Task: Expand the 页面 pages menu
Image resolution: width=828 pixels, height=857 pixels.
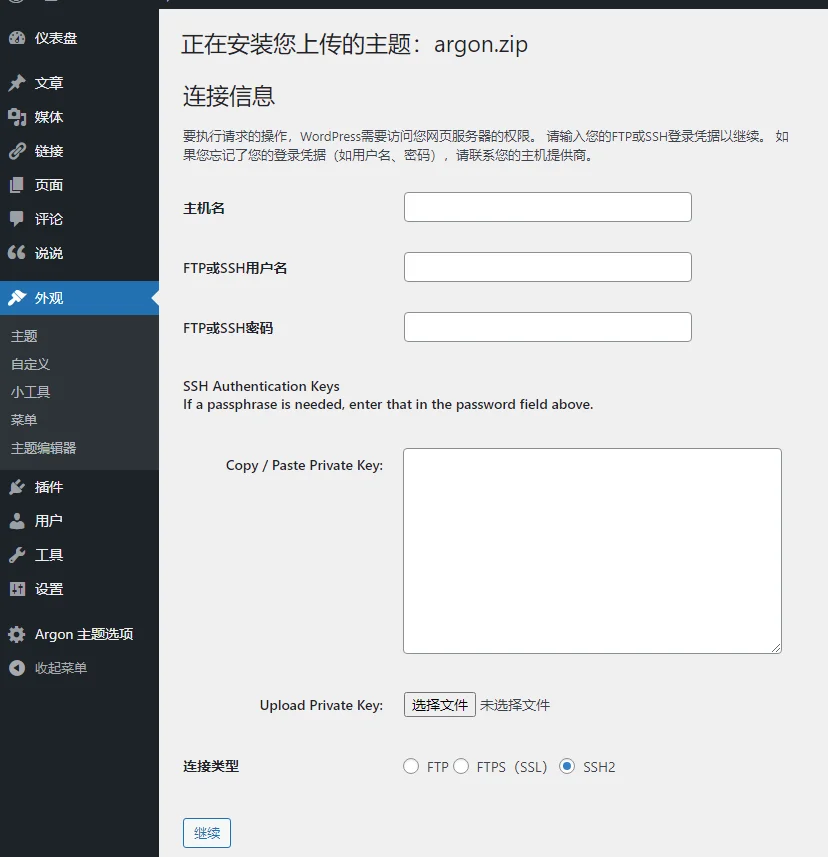Action: pos(50,185)
